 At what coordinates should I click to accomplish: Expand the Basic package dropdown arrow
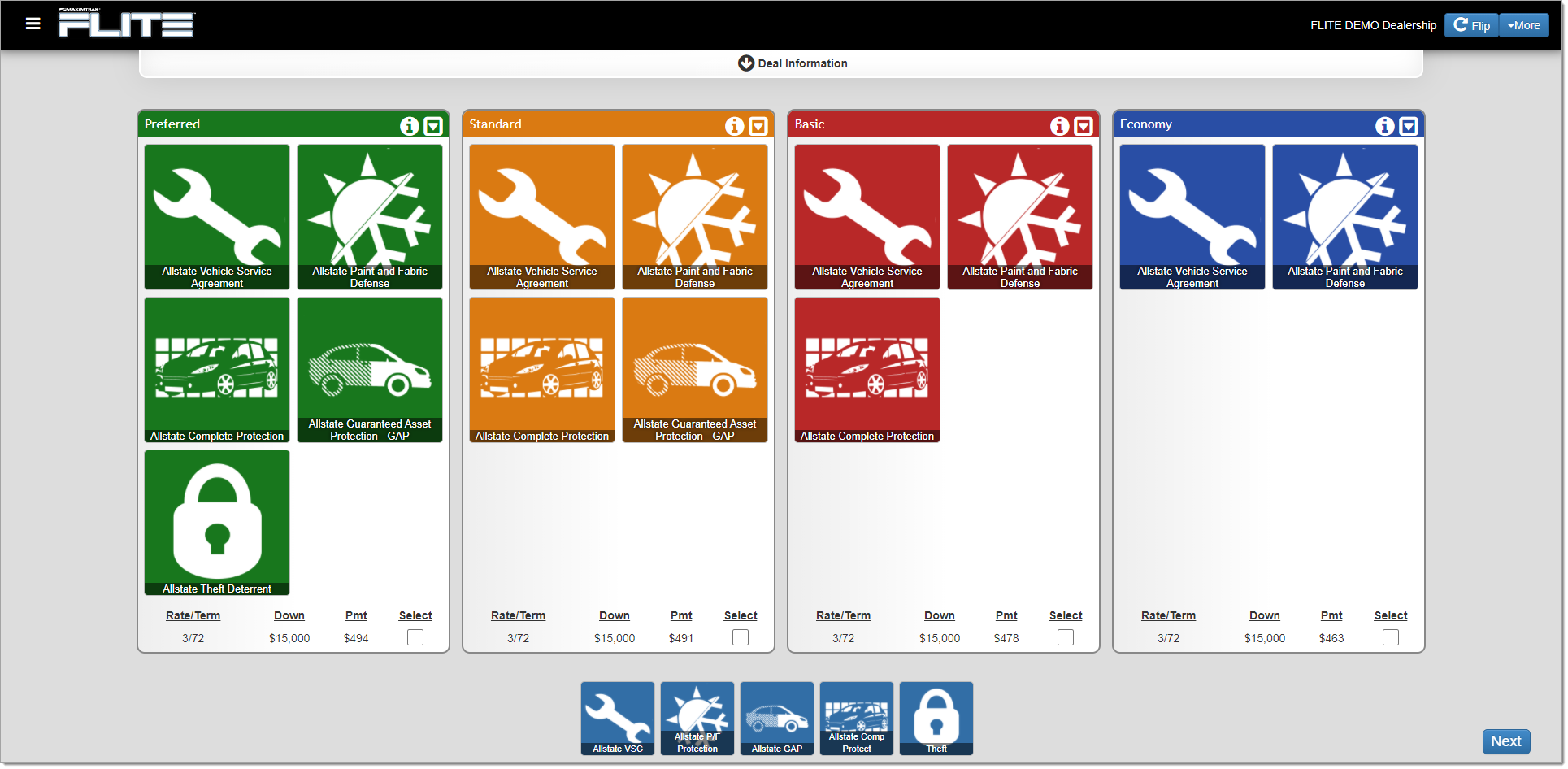[x=1084, y=126]
